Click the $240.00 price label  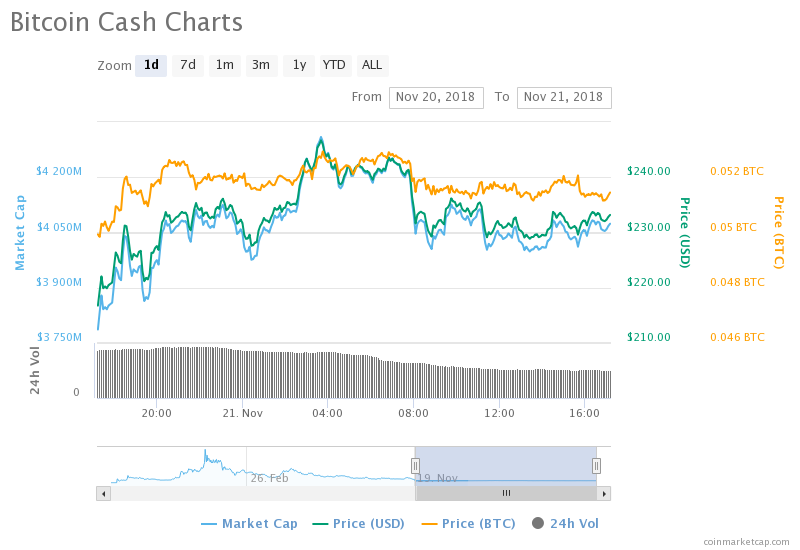pyautogui.click(x=649, y=171)
